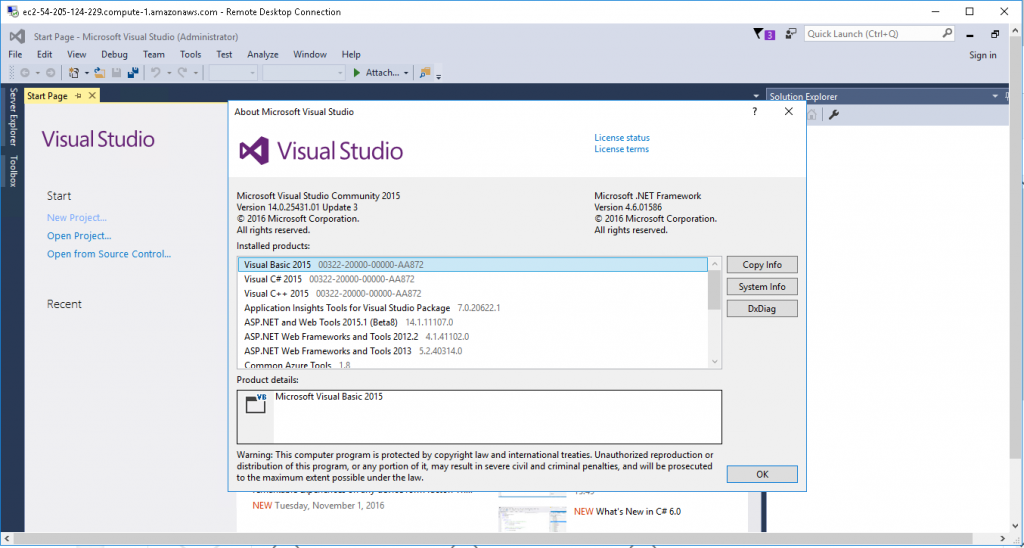Open Solution Explorer properties wrench icon
1024x548 pixels.
tap(833, 114)
